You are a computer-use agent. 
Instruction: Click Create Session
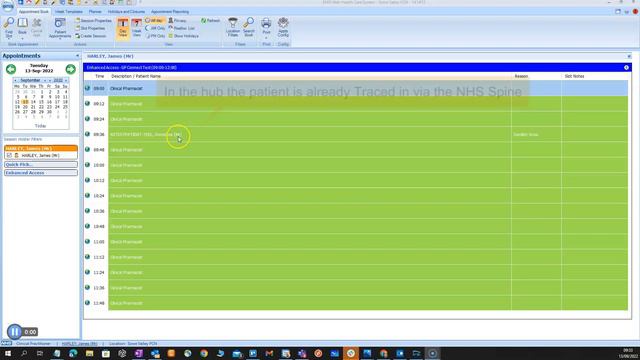coord(91,36)
